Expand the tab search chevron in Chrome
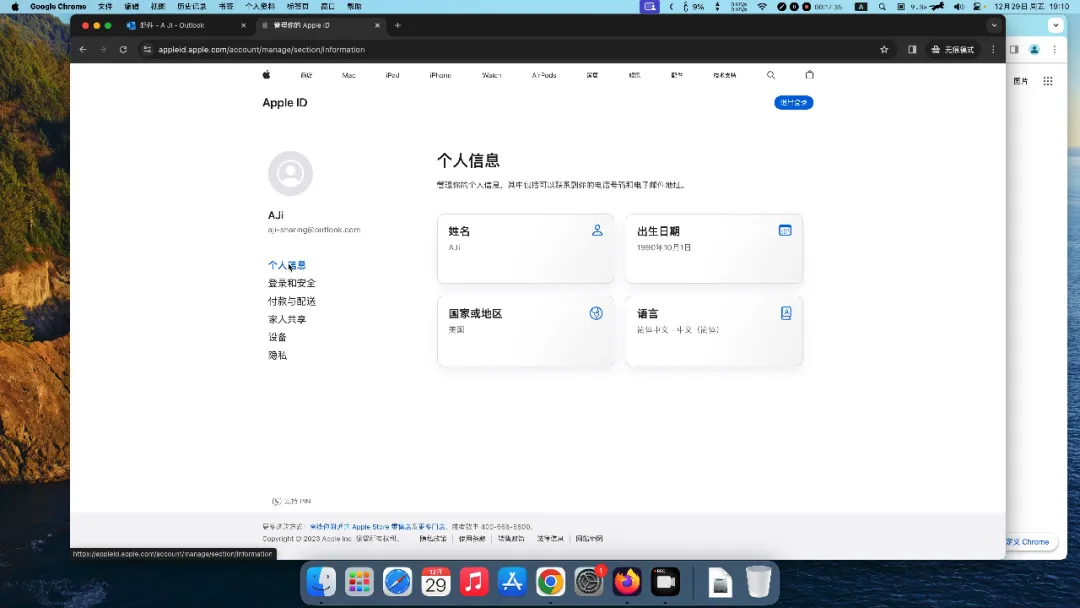This screenshot has height=608, width=1080. click(x=993, y=25)
